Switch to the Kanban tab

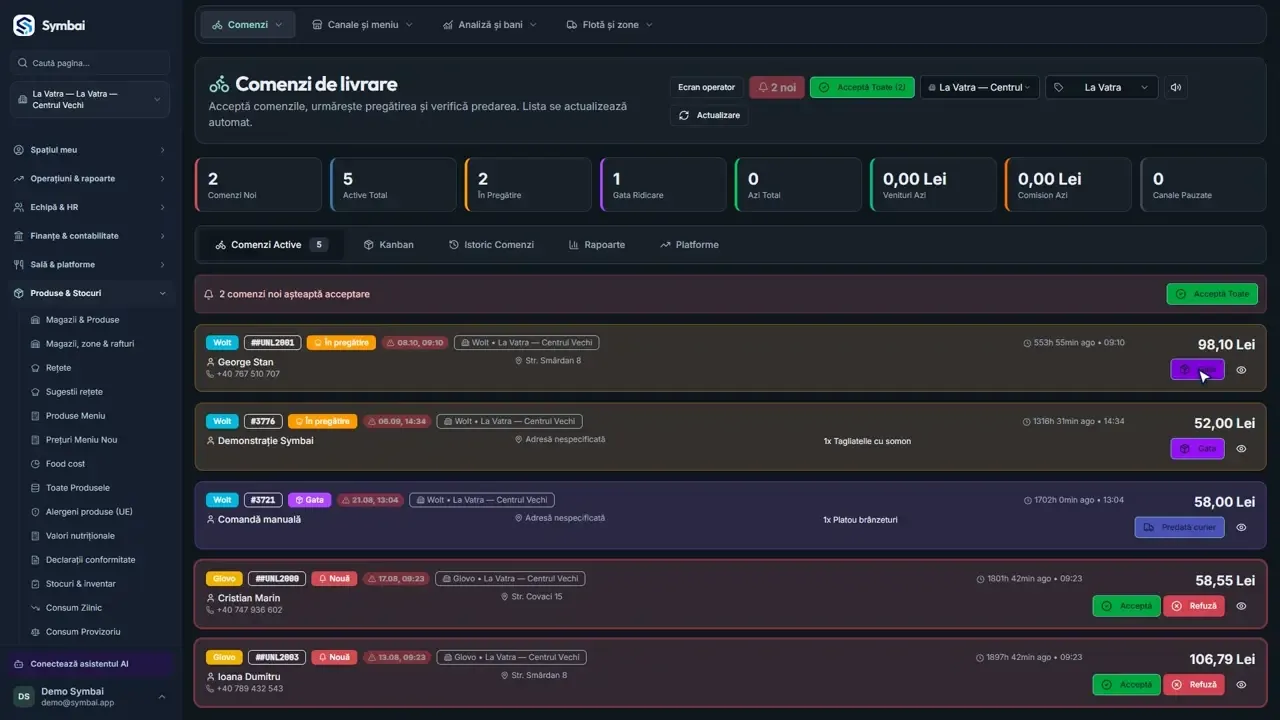point(388,245)
